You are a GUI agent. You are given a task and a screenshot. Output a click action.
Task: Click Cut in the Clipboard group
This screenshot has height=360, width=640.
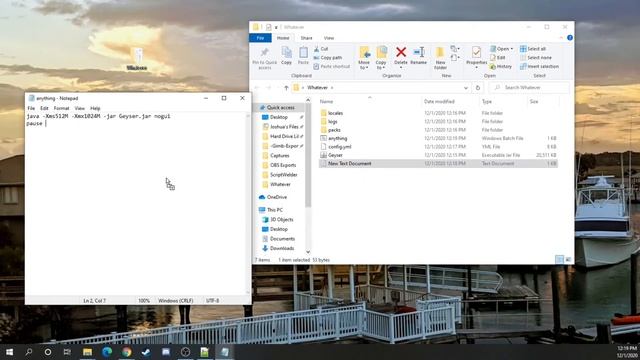(321, 49)
